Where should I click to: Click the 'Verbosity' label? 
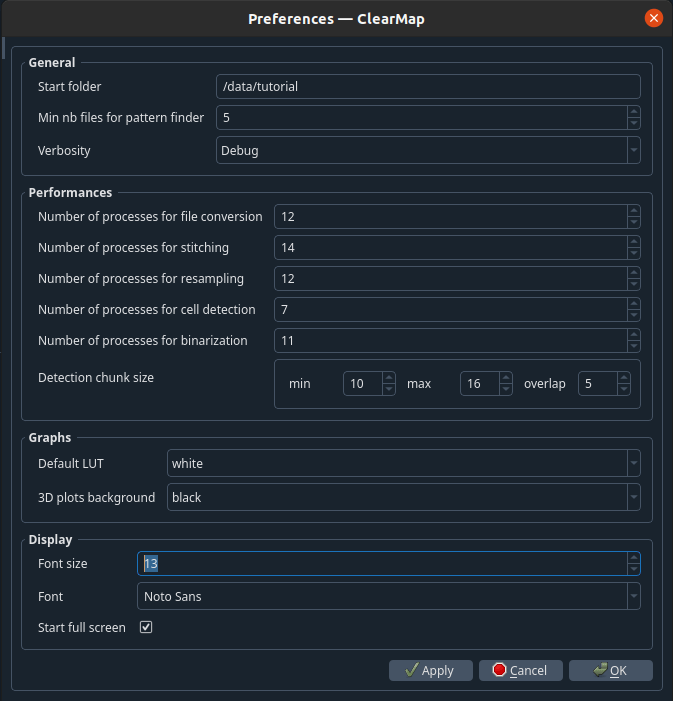tap(64, 151)
